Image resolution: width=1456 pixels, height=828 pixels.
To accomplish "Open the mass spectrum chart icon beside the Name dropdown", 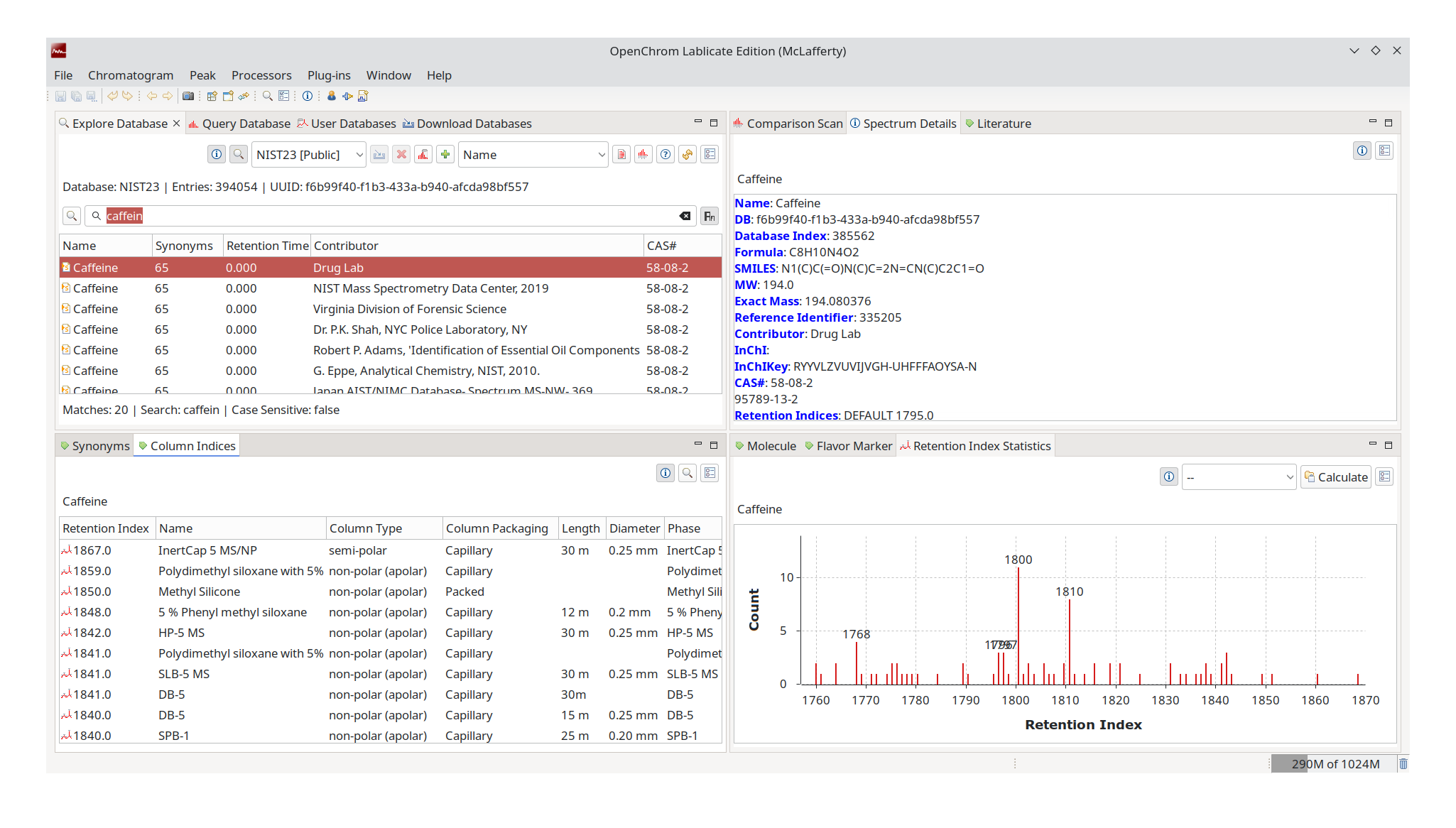I will [643, 154].
